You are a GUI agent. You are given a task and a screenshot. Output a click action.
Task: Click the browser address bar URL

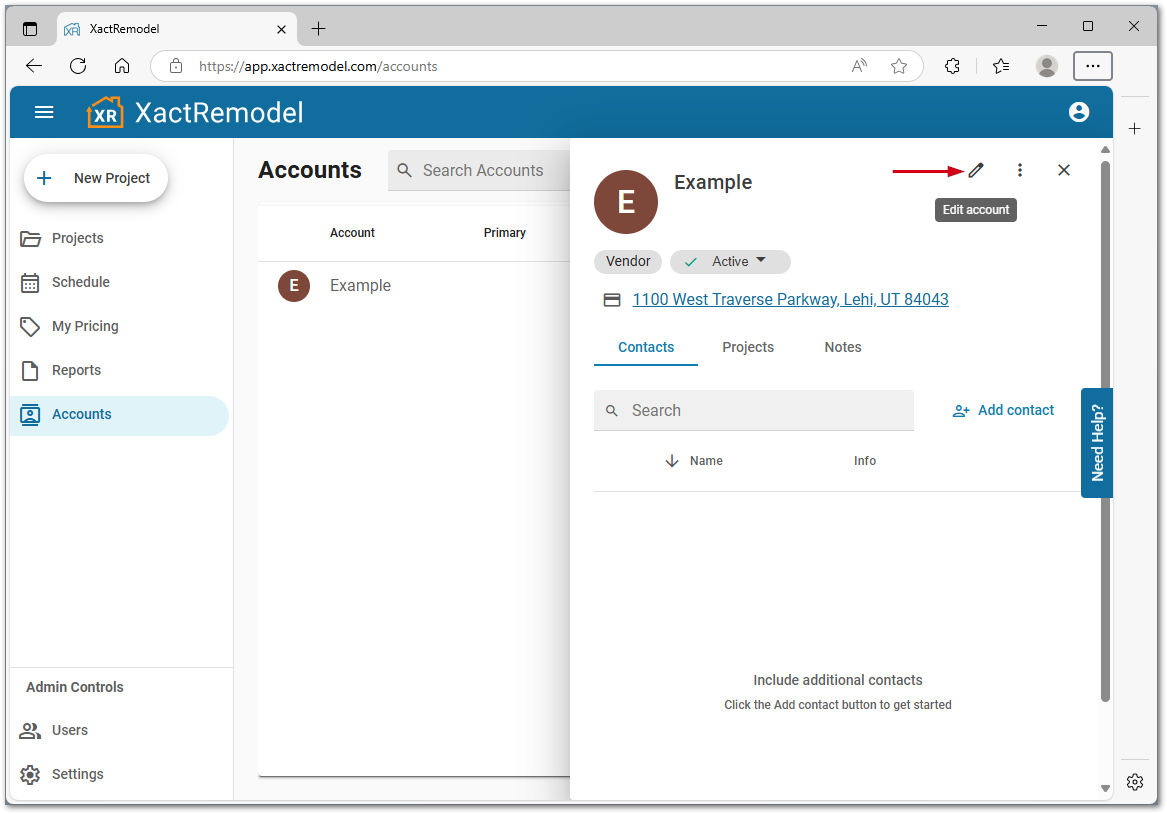[318, 66]
